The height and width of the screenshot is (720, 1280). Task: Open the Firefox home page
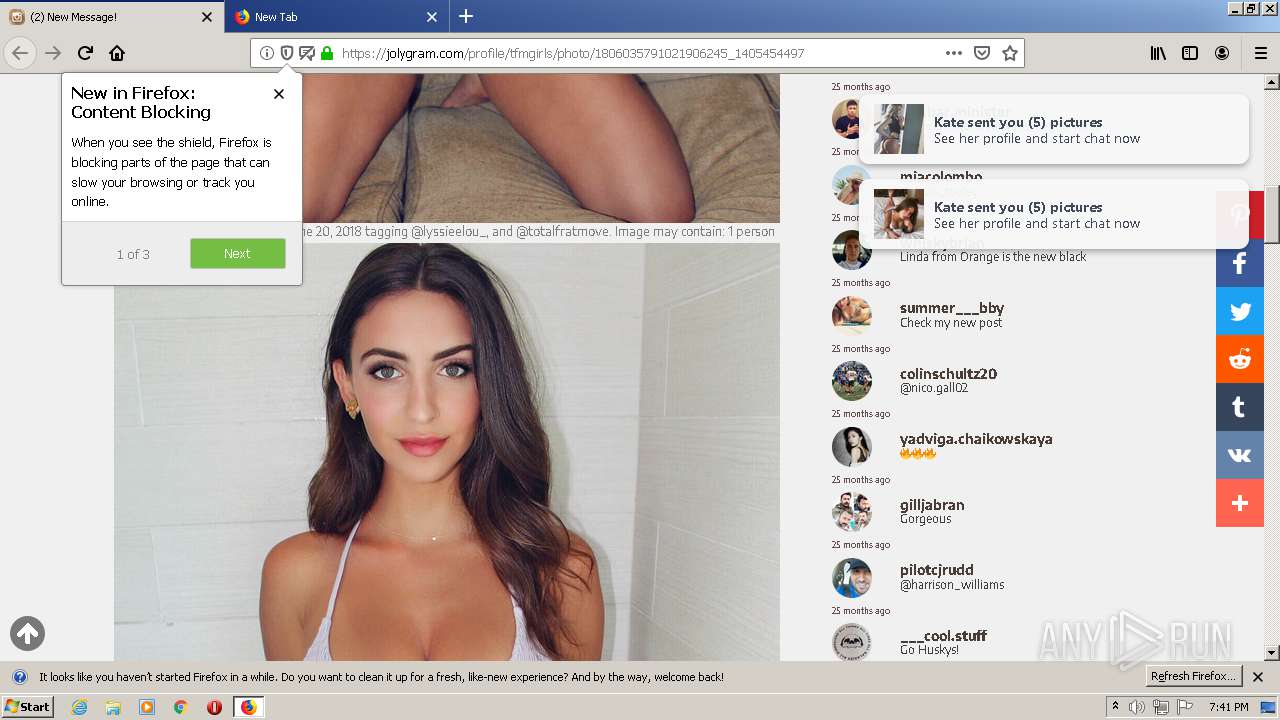[x=117, y=53]
